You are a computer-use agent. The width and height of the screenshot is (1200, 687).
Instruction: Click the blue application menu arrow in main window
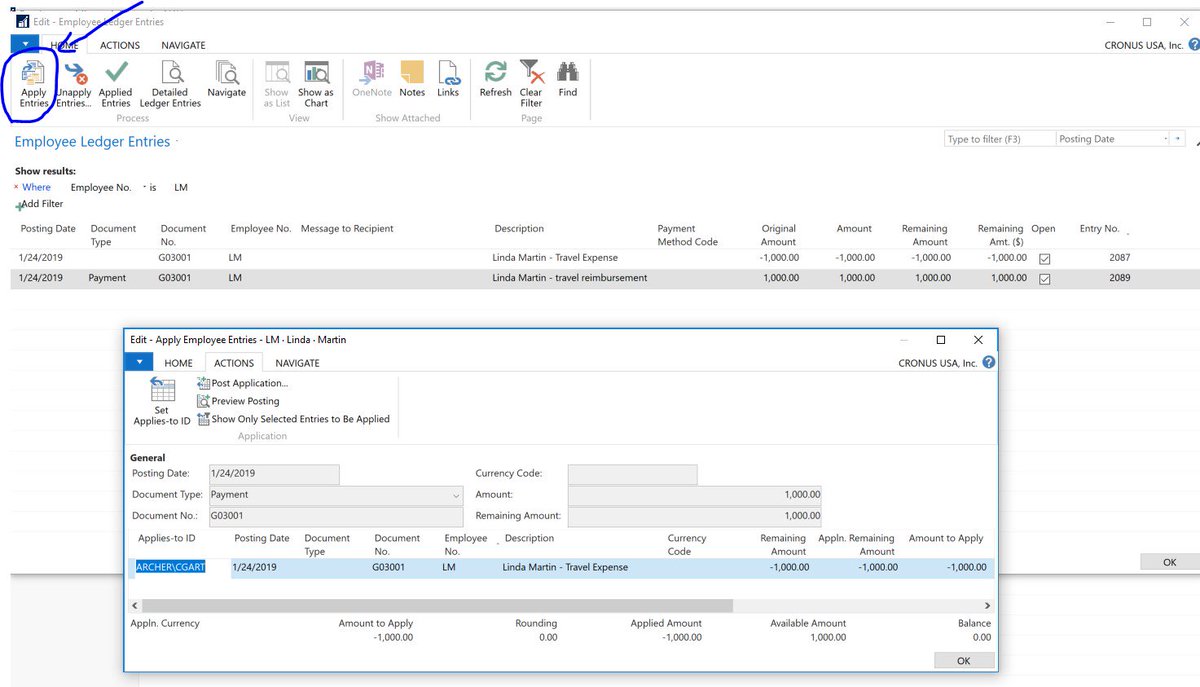(x=25, y=45)
